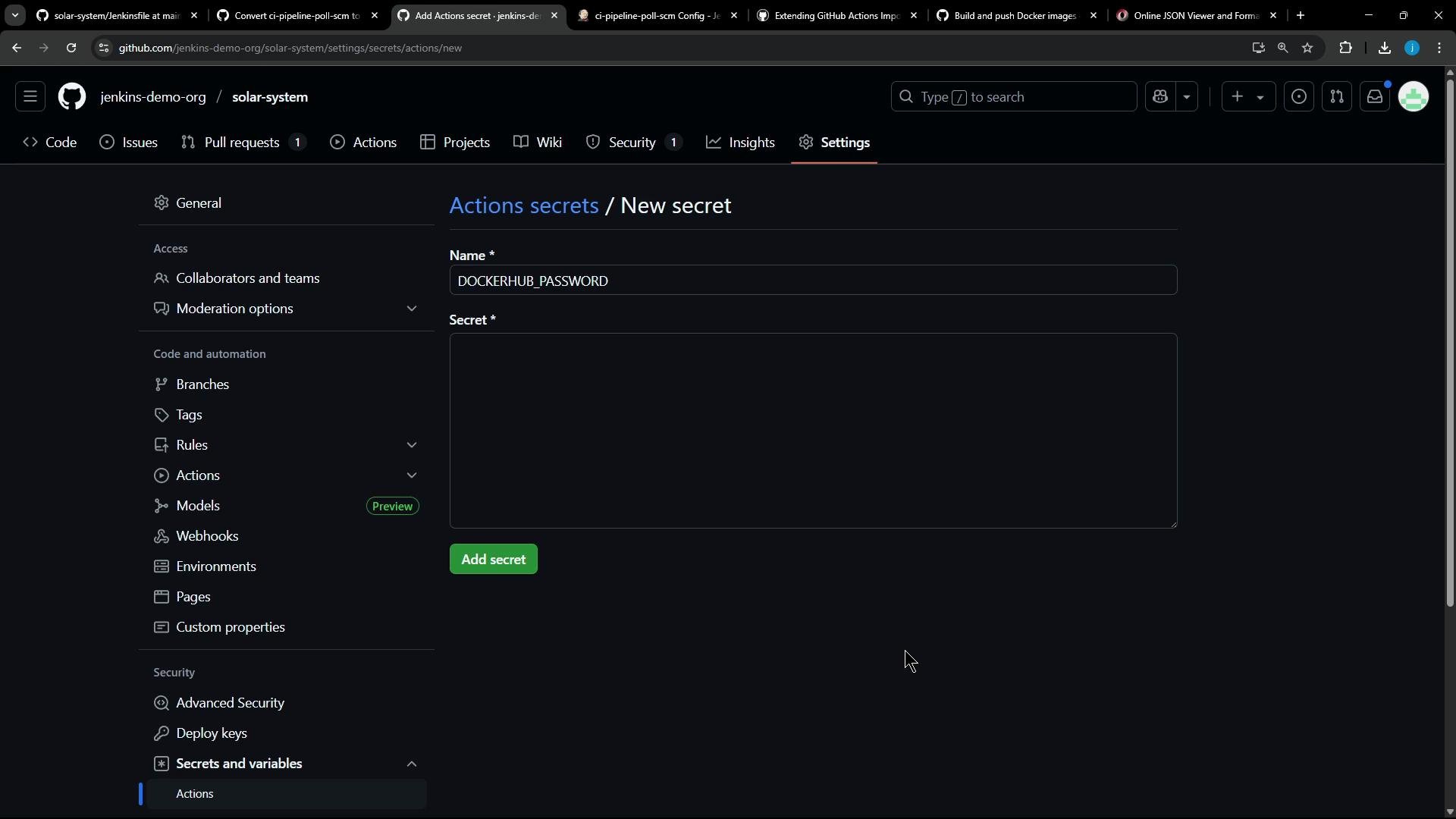Image resolution: width=1456 pixels, height=819 pixels.
Task: Open Tags settings page
Action: point(287,415)
